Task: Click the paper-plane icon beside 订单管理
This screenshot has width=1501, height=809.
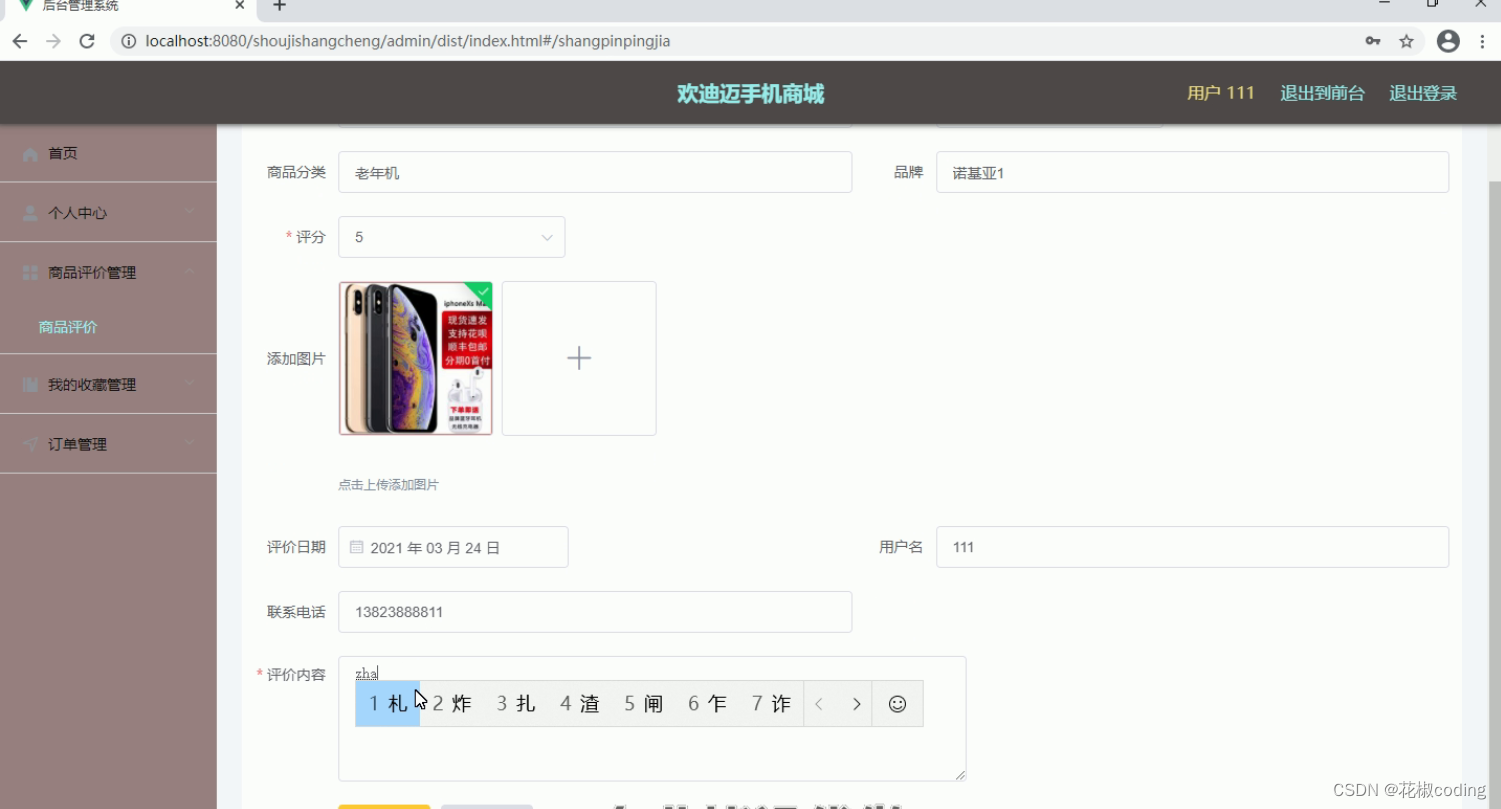Action: click(29, 444)
